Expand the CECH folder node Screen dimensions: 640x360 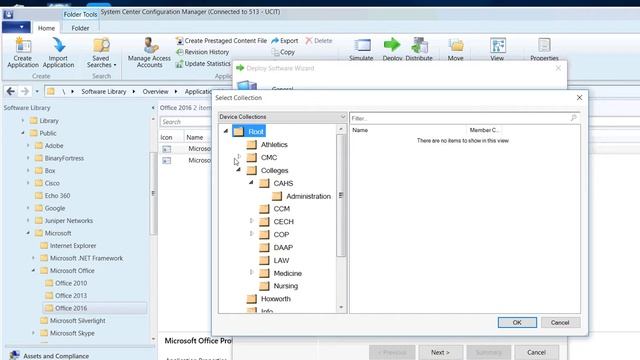pyautogui.click(x=251, y=221)
